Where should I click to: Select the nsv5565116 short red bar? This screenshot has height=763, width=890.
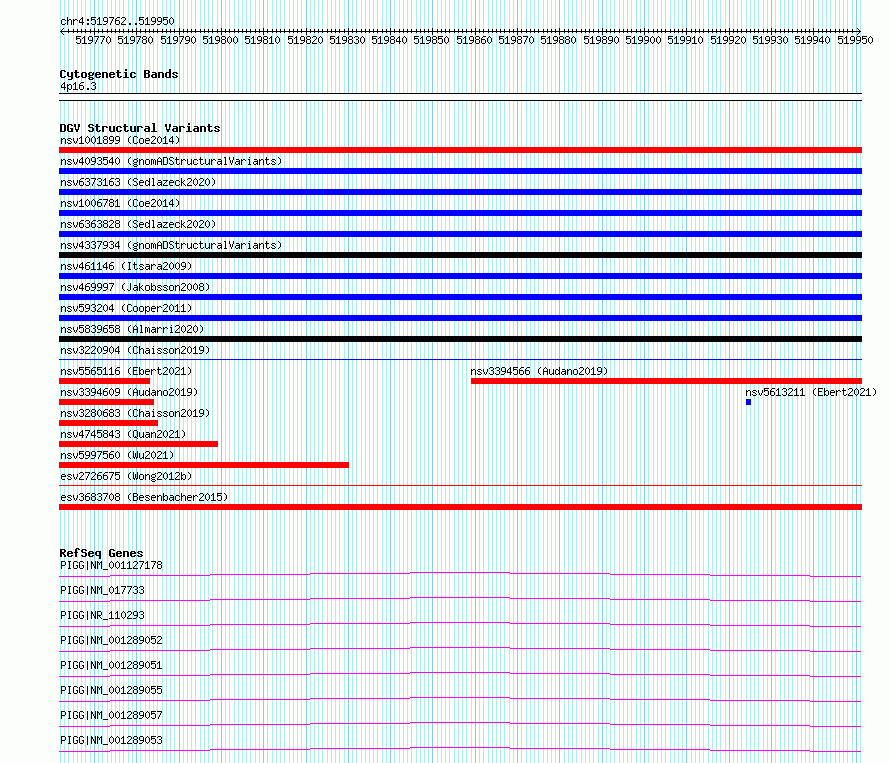click(x=104, y=381)
